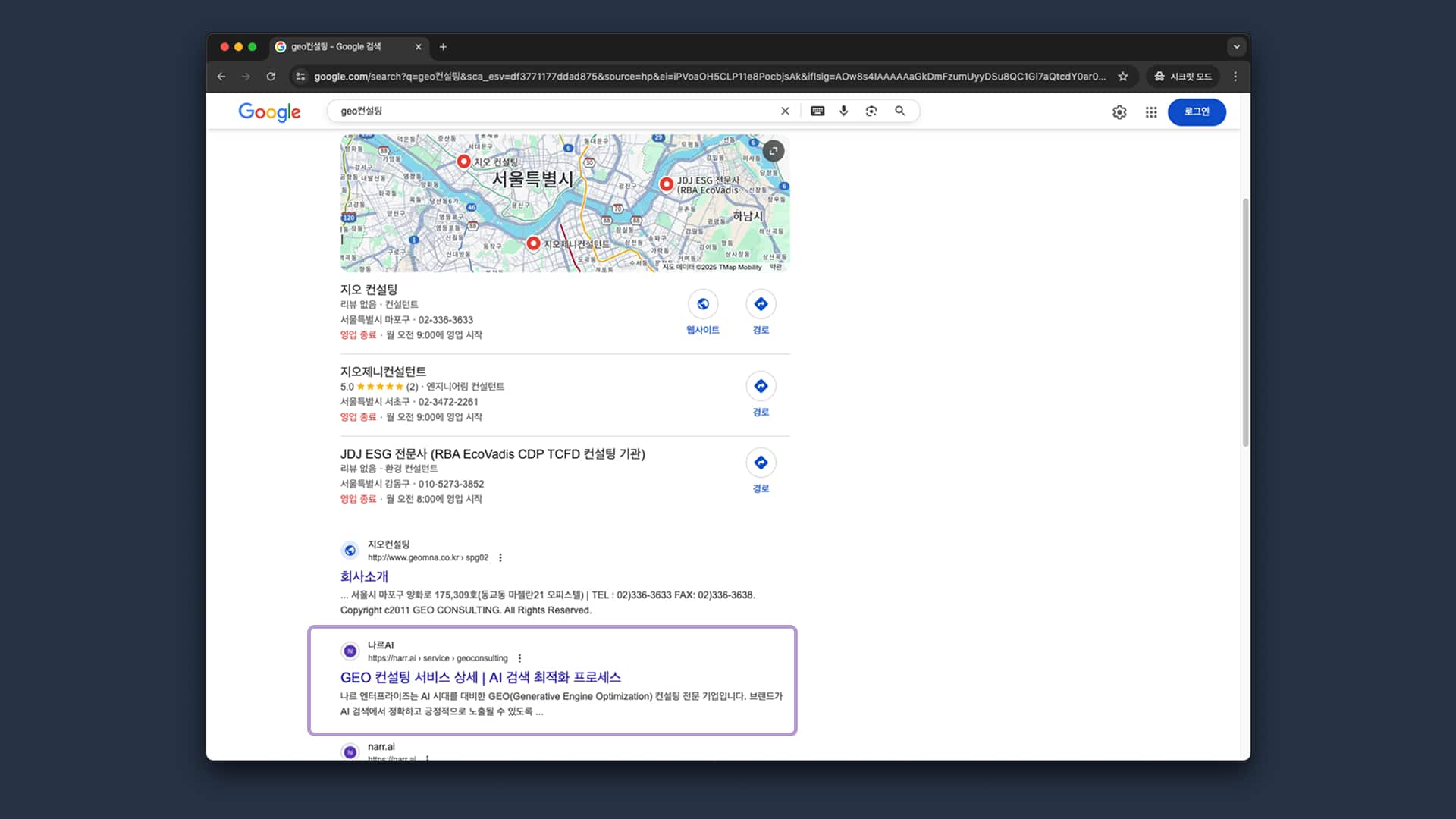
Task: Open the Google apps grid
Action: (x=1150, y=111)
